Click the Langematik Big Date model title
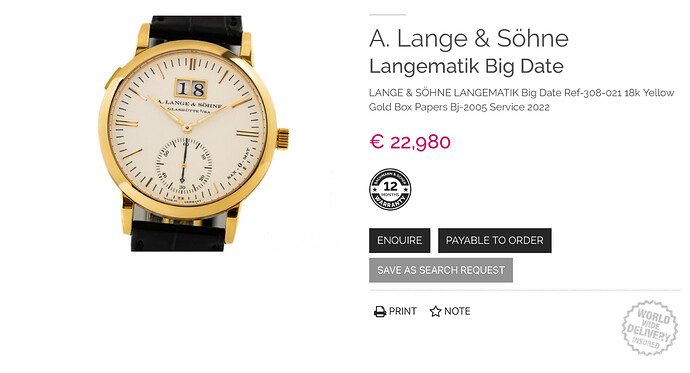690x373 pixels. click(x=466, y=66)
